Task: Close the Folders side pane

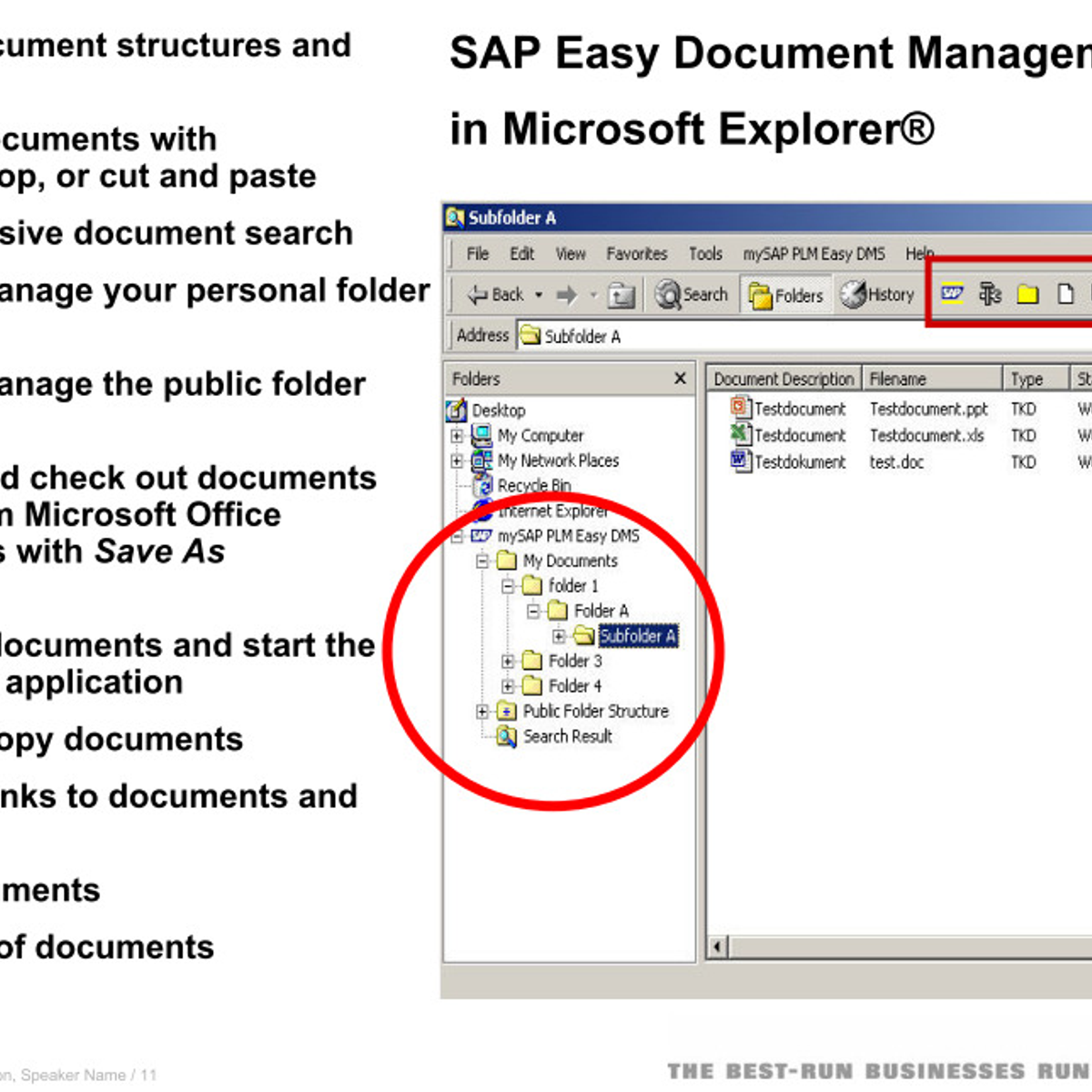Action: (680, 378)
